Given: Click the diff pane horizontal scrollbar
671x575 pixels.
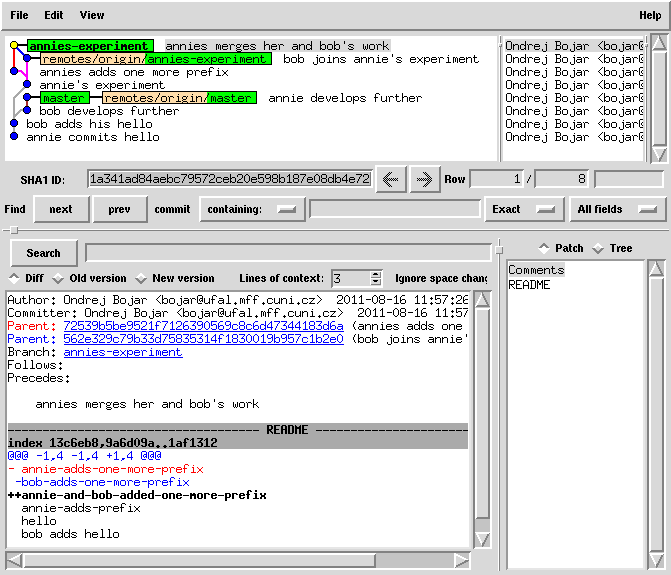Looking at the screenshot, I should [x=238, y=560].
